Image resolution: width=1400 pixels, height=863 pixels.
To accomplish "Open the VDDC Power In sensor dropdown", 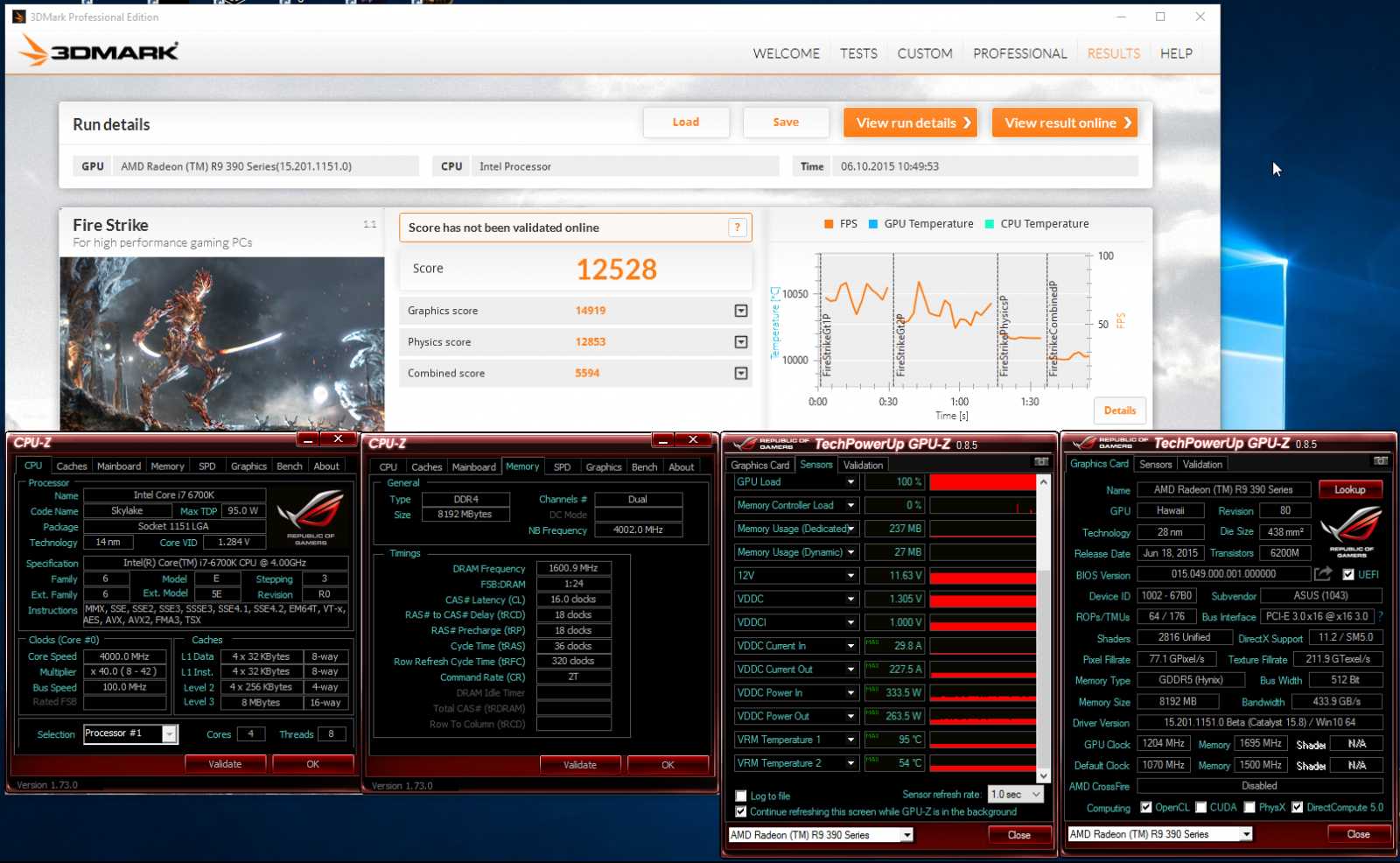I will point(850,693).
